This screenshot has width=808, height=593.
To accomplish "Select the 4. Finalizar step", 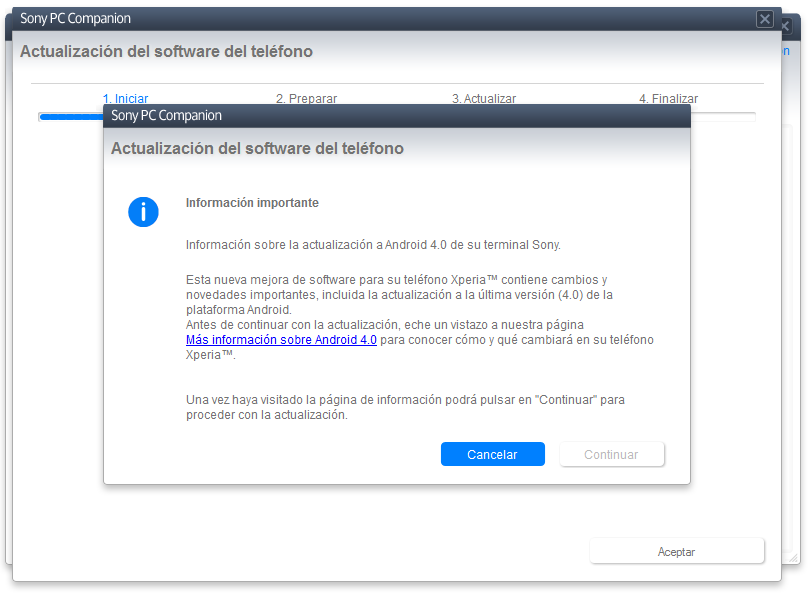I will click(668, 98).
